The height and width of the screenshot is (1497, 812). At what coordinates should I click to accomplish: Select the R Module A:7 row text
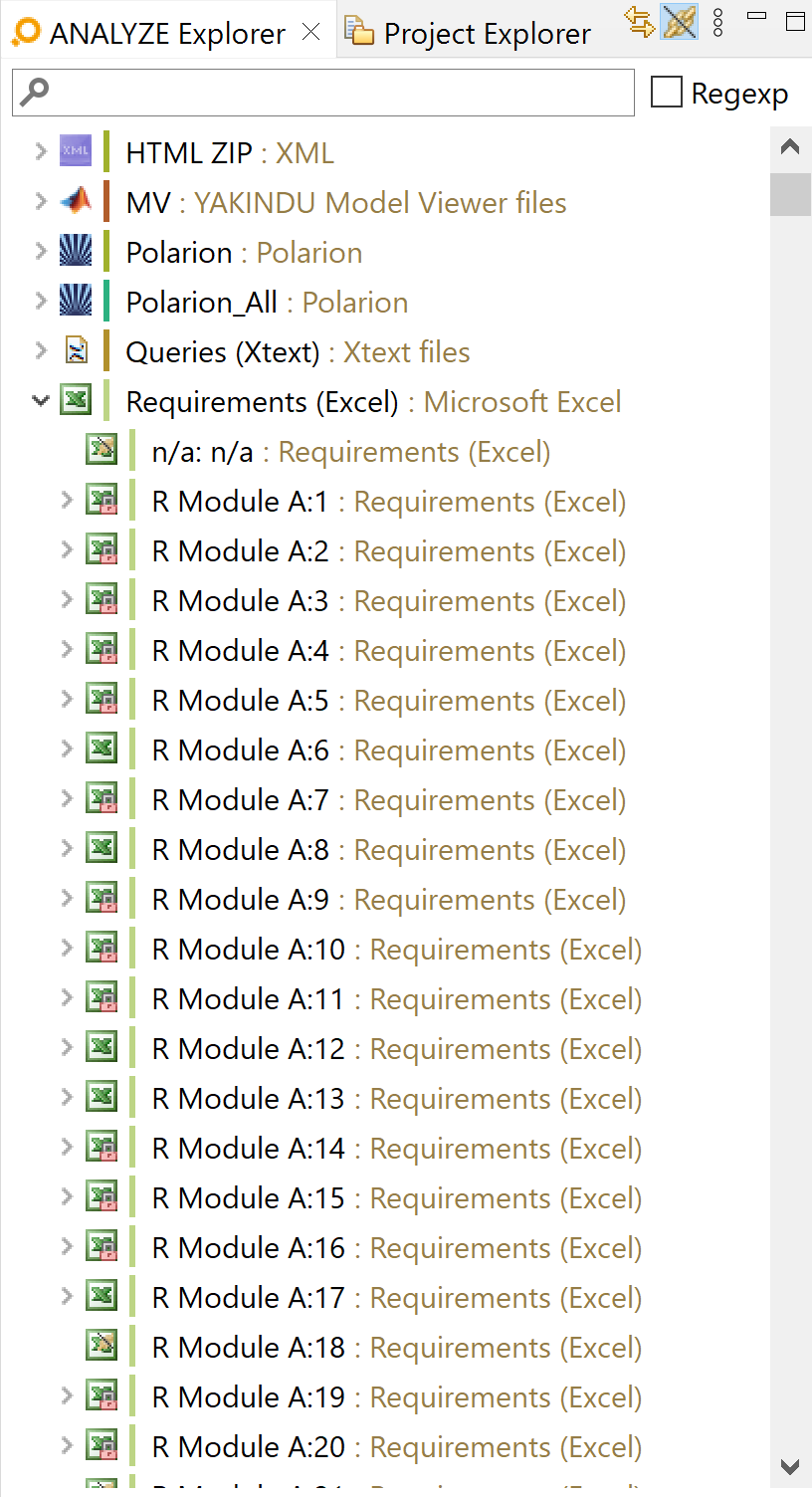tap(389, 800)
